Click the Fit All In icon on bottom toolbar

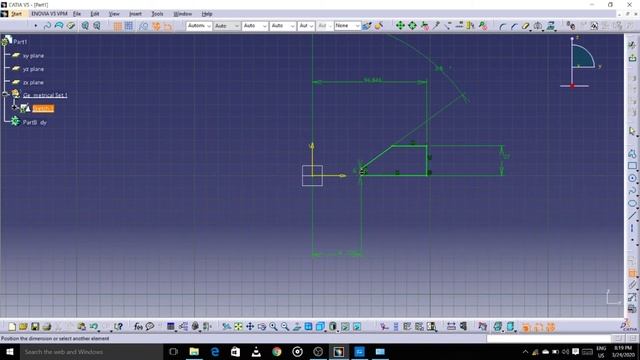coord(238,327)
